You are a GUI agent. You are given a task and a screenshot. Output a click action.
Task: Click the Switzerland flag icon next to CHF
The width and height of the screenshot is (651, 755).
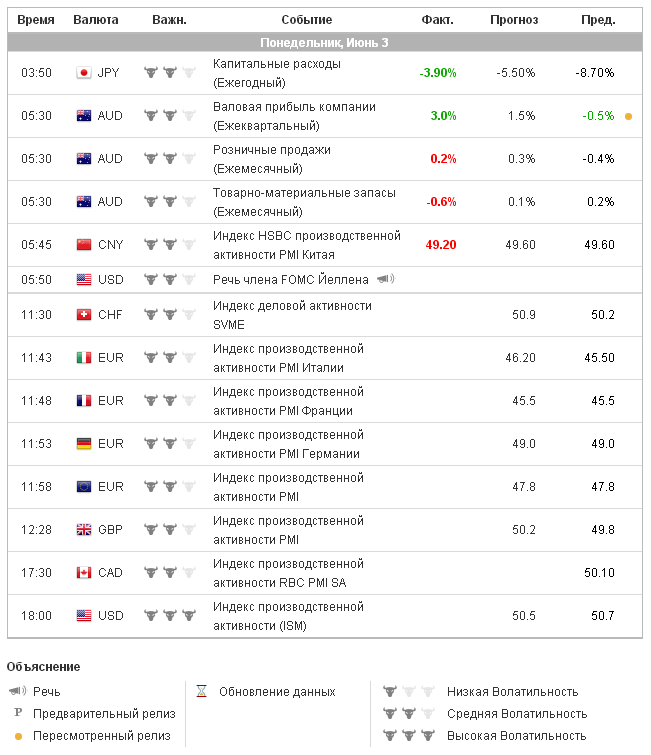tap(84, 315)
